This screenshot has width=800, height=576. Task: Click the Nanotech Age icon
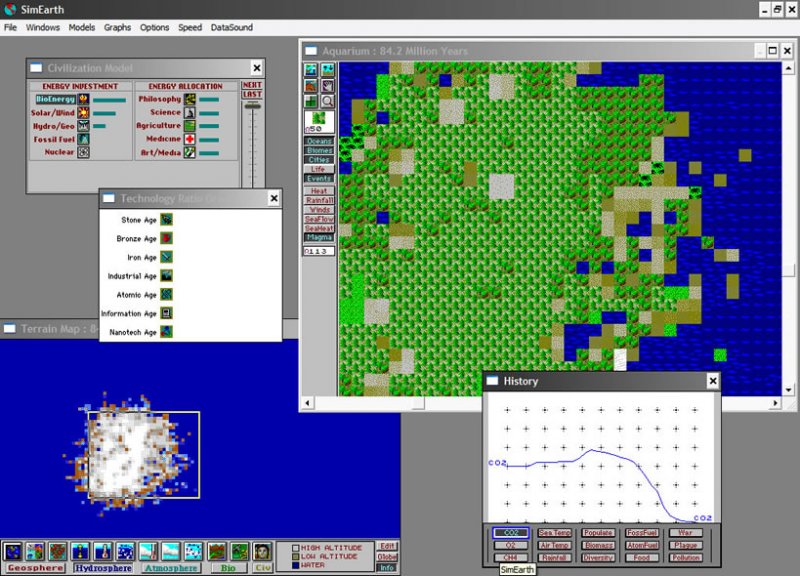[x=166, y=332]
